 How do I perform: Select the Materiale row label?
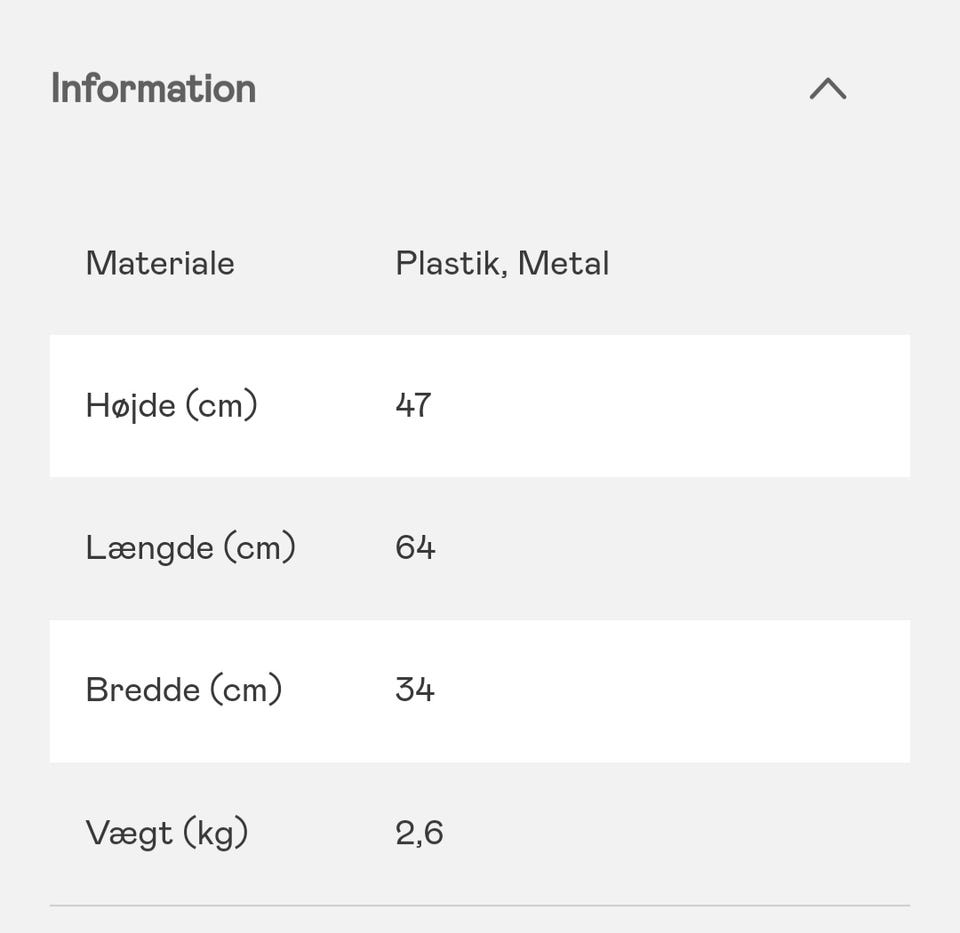click(x=160, y=264)
